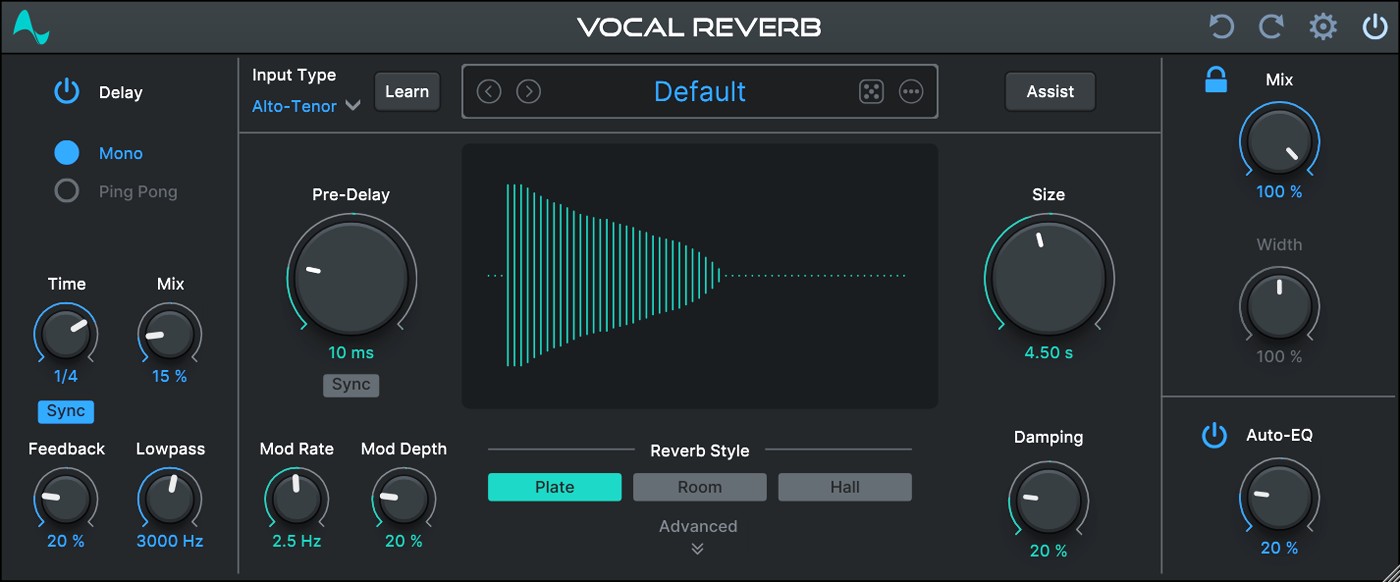Screen dimensions: 1400x582
Task: Click the Assist button
Action: 1050,92
